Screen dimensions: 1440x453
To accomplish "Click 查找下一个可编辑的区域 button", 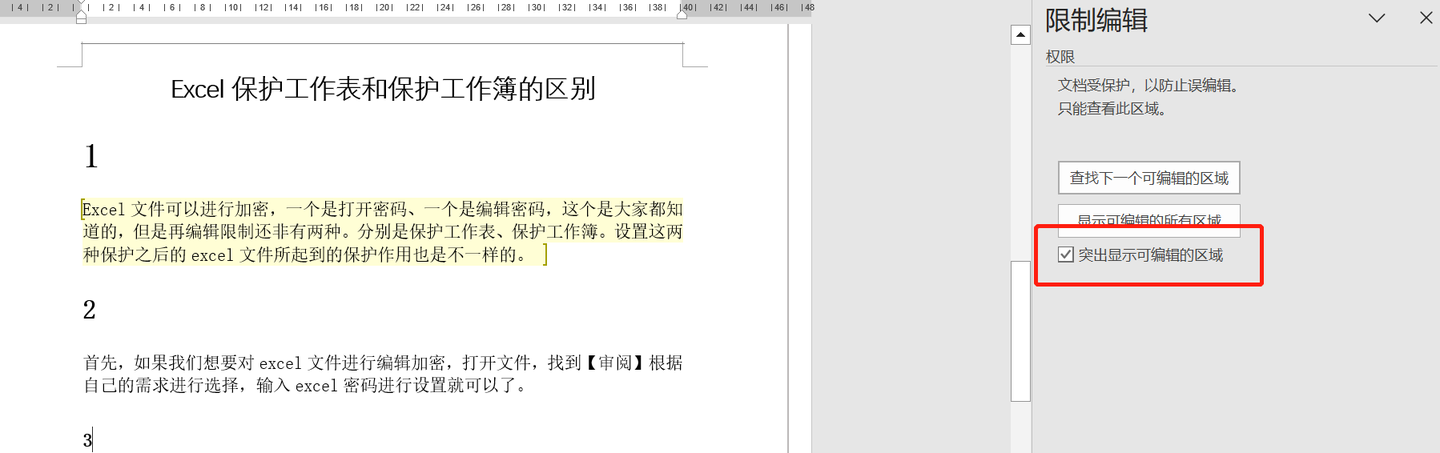I will (x=1149, y=178).
